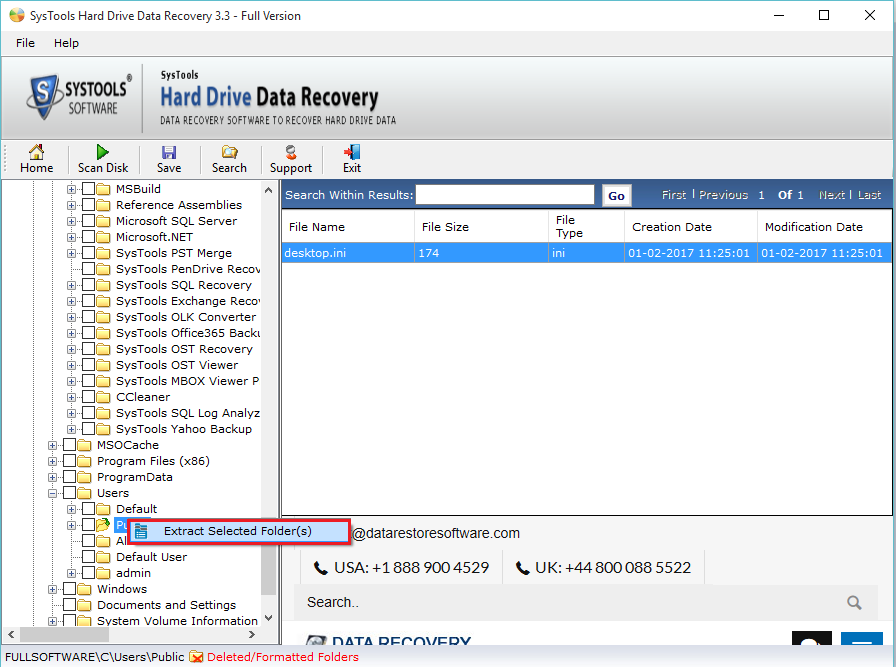
Task: Sort by the File Size column header
Action: click(x=481, y=227)
